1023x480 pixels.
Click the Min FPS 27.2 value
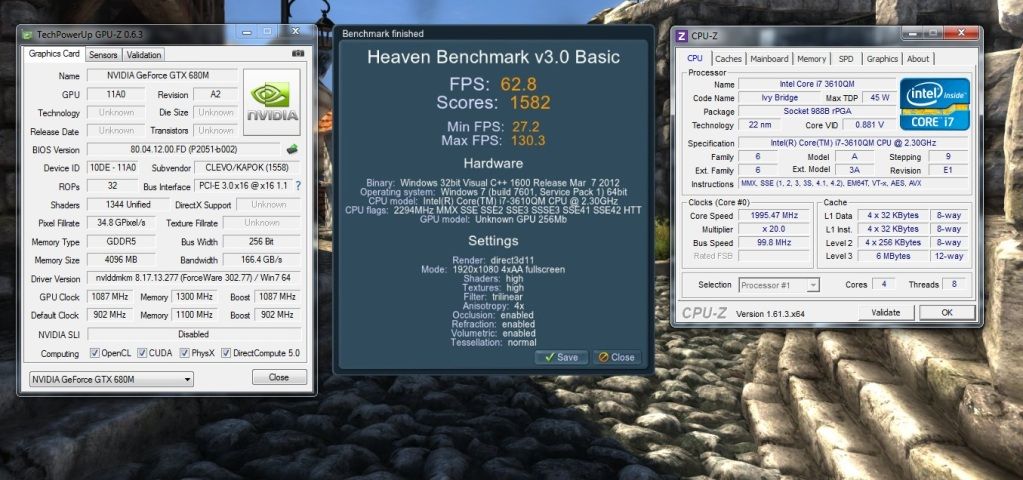[525, 127]
